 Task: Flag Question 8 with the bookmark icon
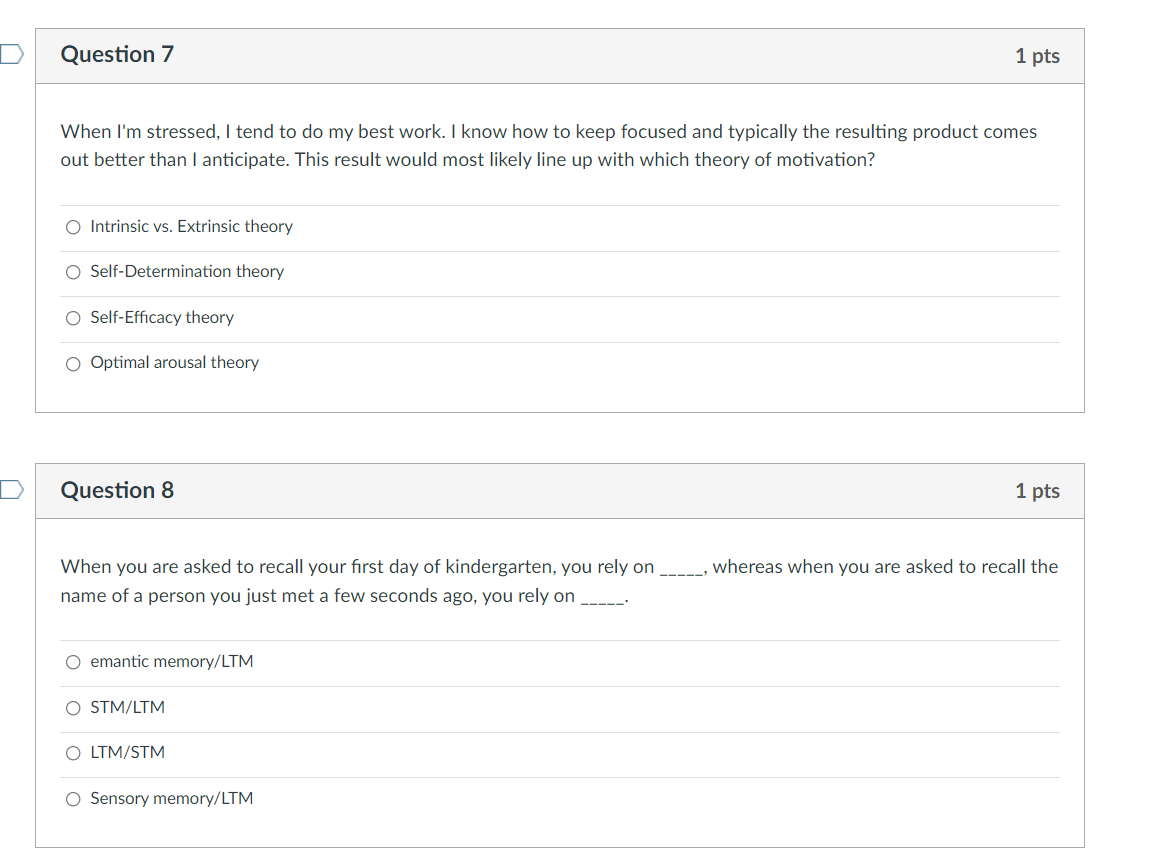(x=12, y=489)
